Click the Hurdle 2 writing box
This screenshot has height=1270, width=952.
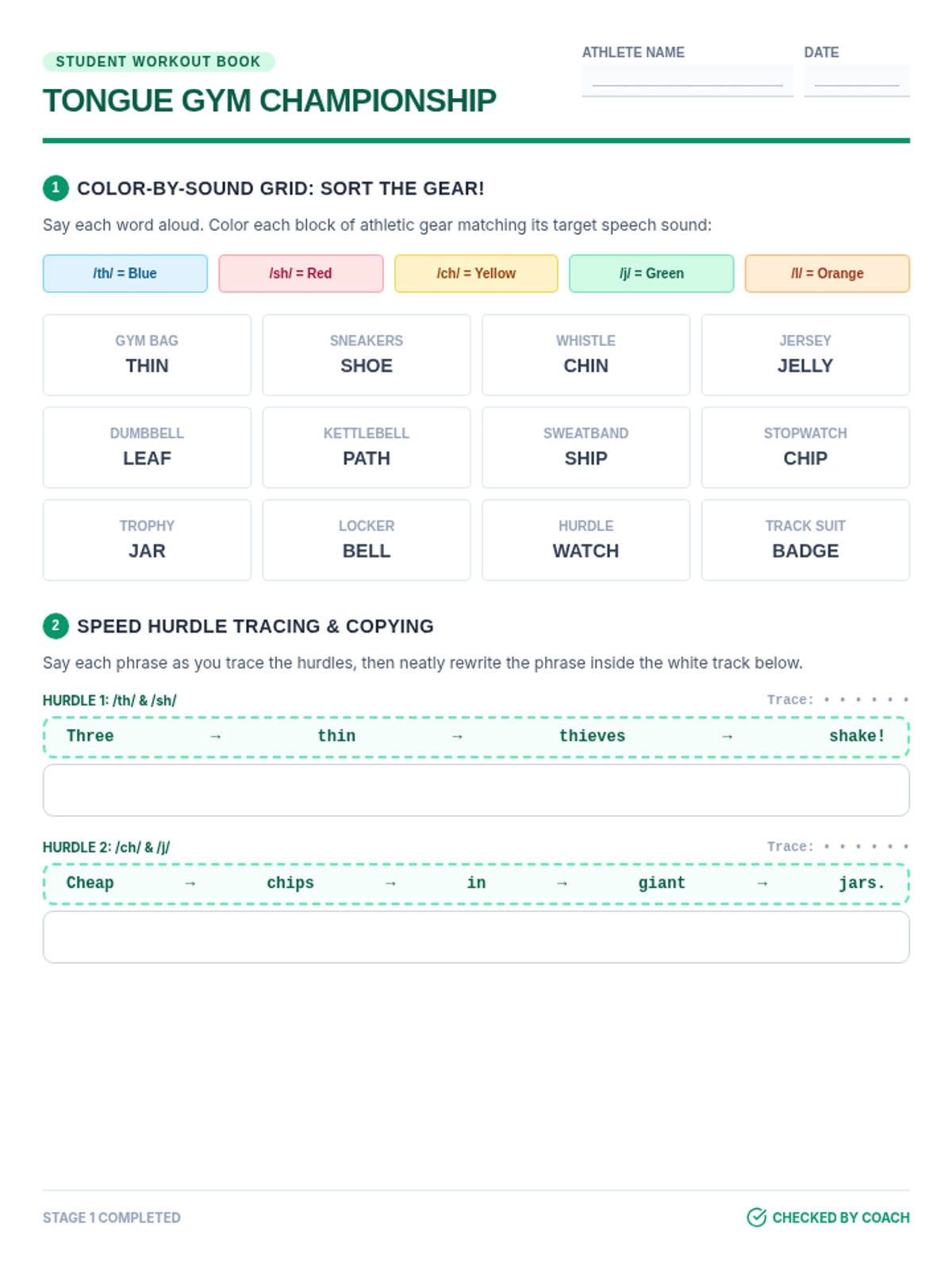tap(476, 937)
